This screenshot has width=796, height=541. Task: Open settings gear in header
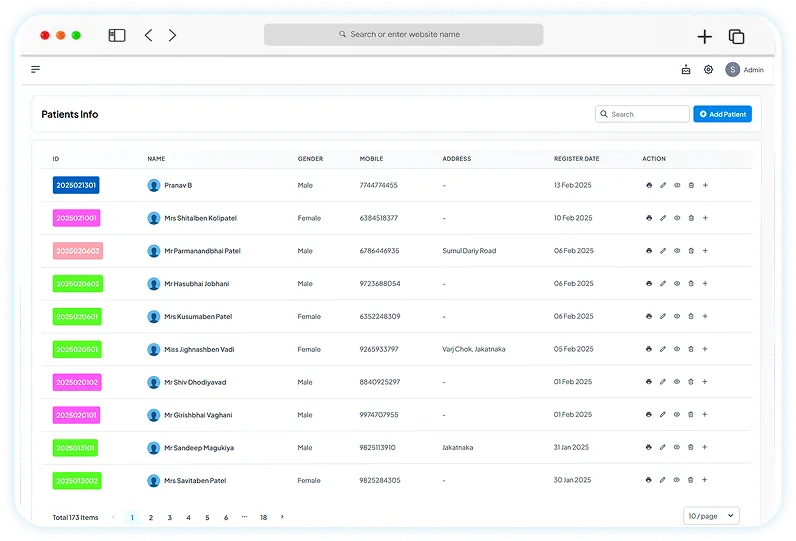[x=708, y=70]
